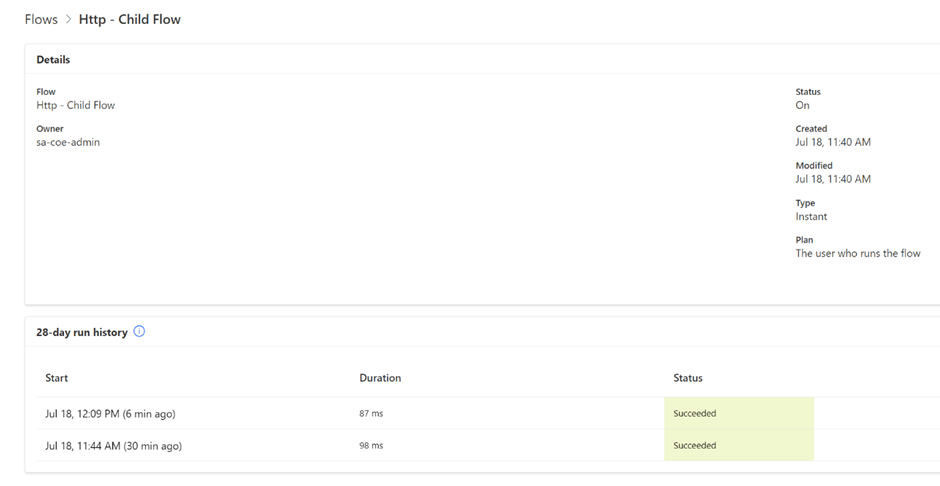Viewport: 940px width, 486px height.
Task: Click the Succeeded badge for the 87 ms run
Action: click(x=695, y=413)
